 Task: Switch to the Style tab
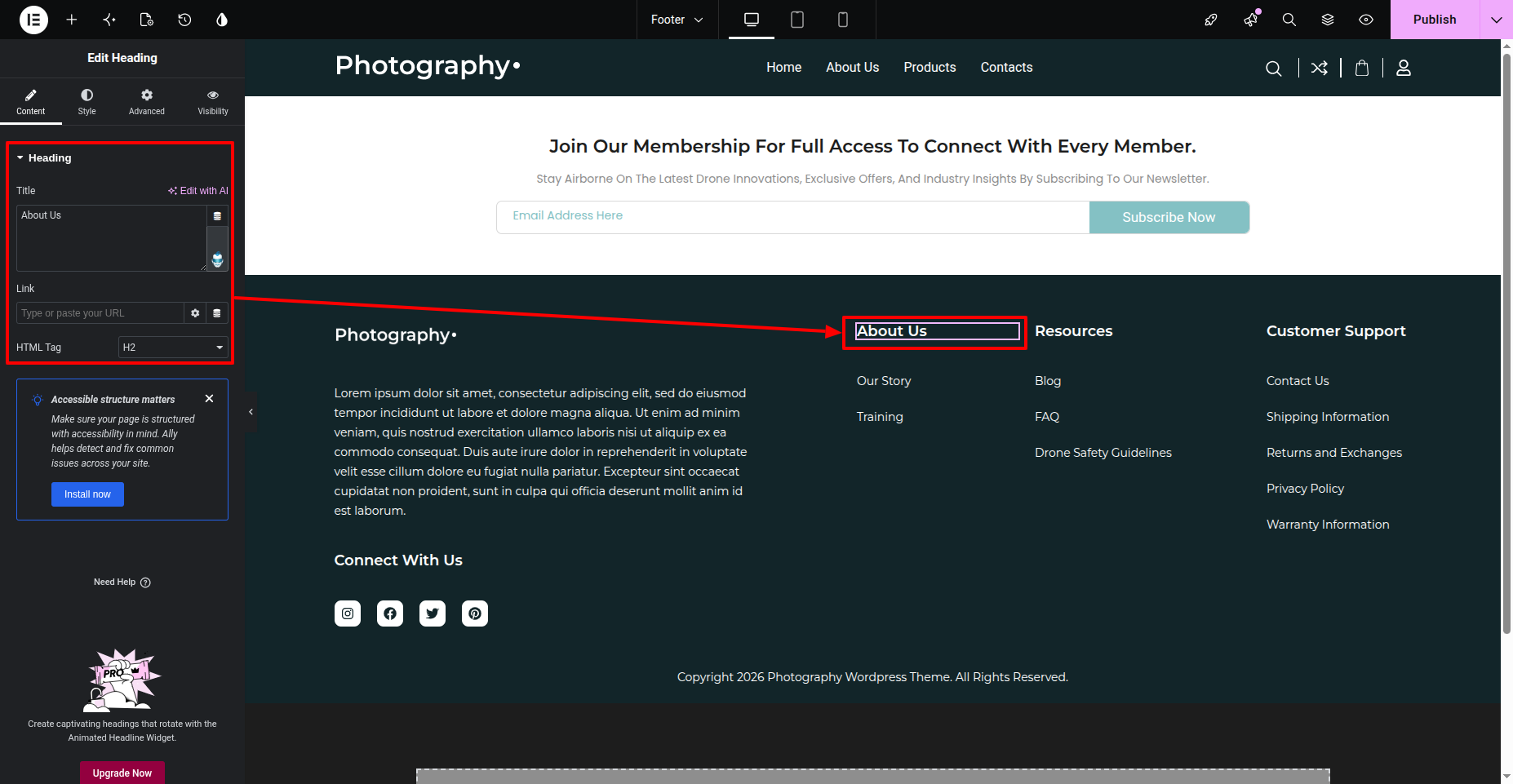tap(87, 102)
